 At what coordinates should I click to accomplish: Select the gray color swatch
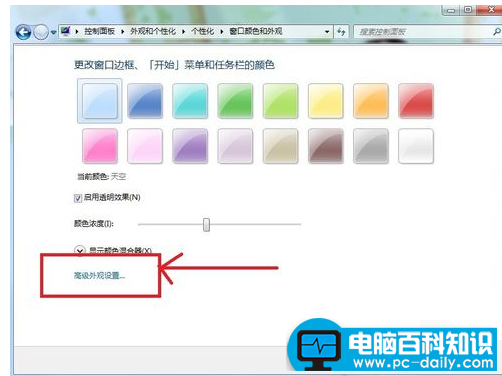[x=371, y=146]
